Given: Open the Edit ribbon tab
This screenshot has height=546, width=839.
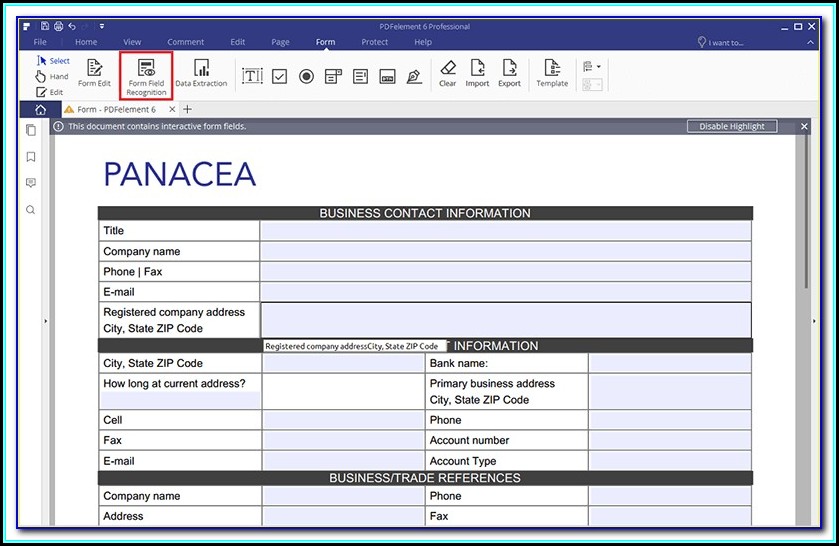Looking at the screenshot, I should click(238, 42).
